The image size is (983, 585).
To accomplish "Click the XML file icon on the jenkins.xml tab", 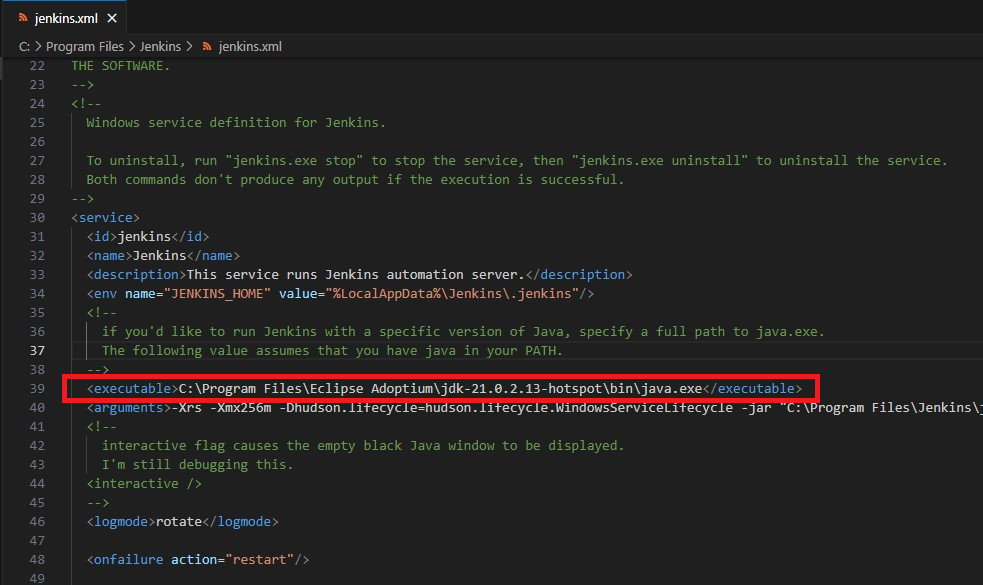I will click(21, 17).
